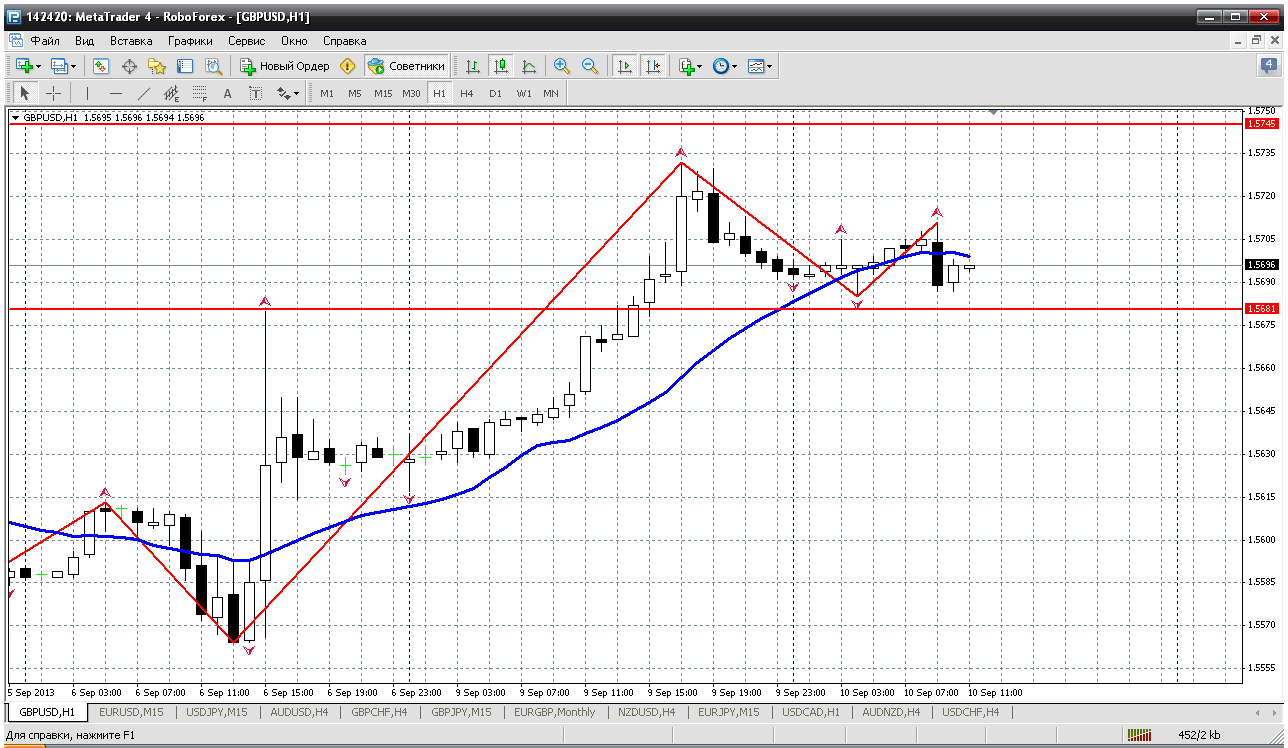Image resolution: width=1288 pixels, height=748 pixels.
Task: Open the Графики menu
Action: coord(190,41)
